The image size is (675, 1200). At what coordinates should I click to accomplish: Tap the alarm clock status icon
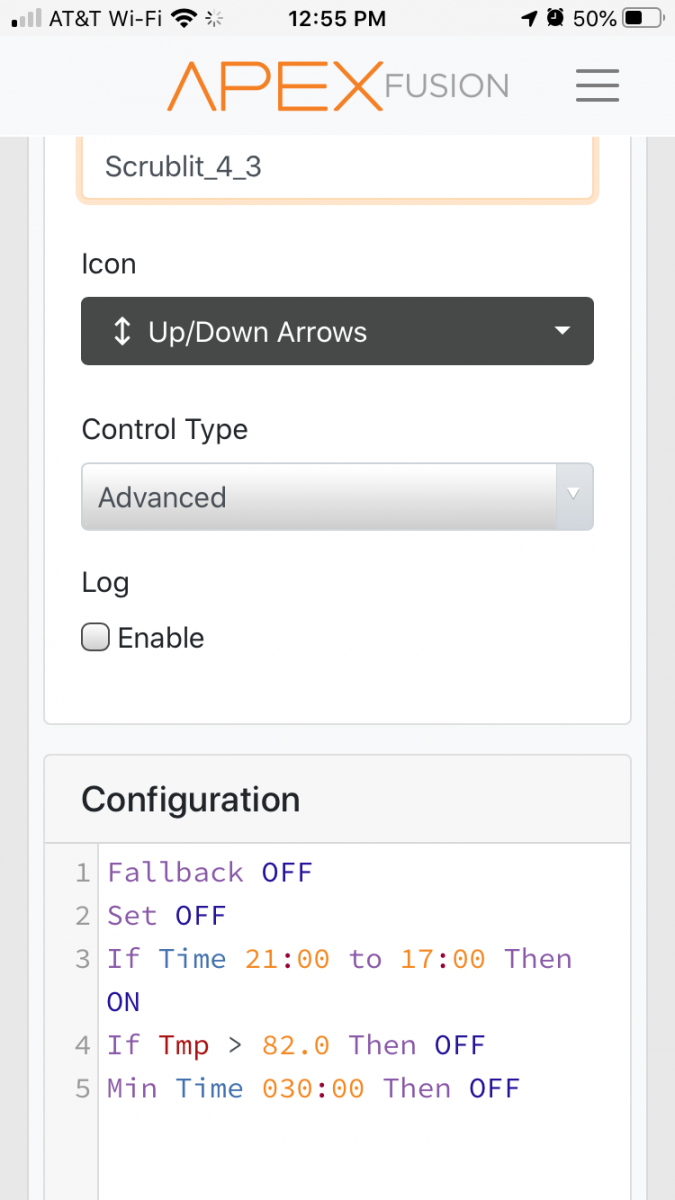[x=555, y=18]
